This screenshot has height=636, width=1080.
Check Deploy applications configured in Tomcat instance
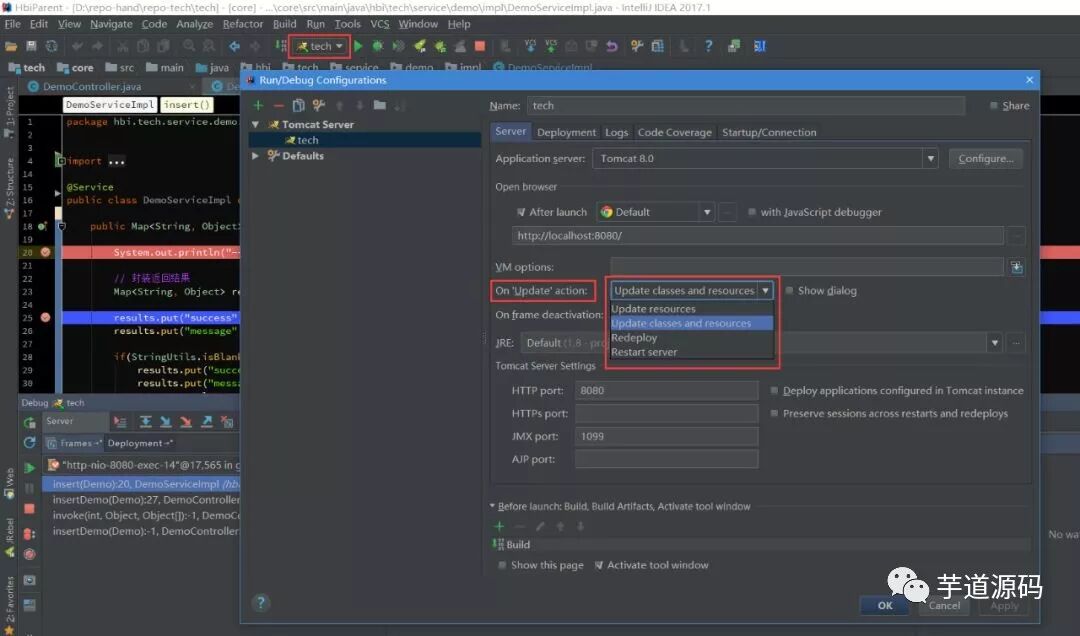pos(774,391)
